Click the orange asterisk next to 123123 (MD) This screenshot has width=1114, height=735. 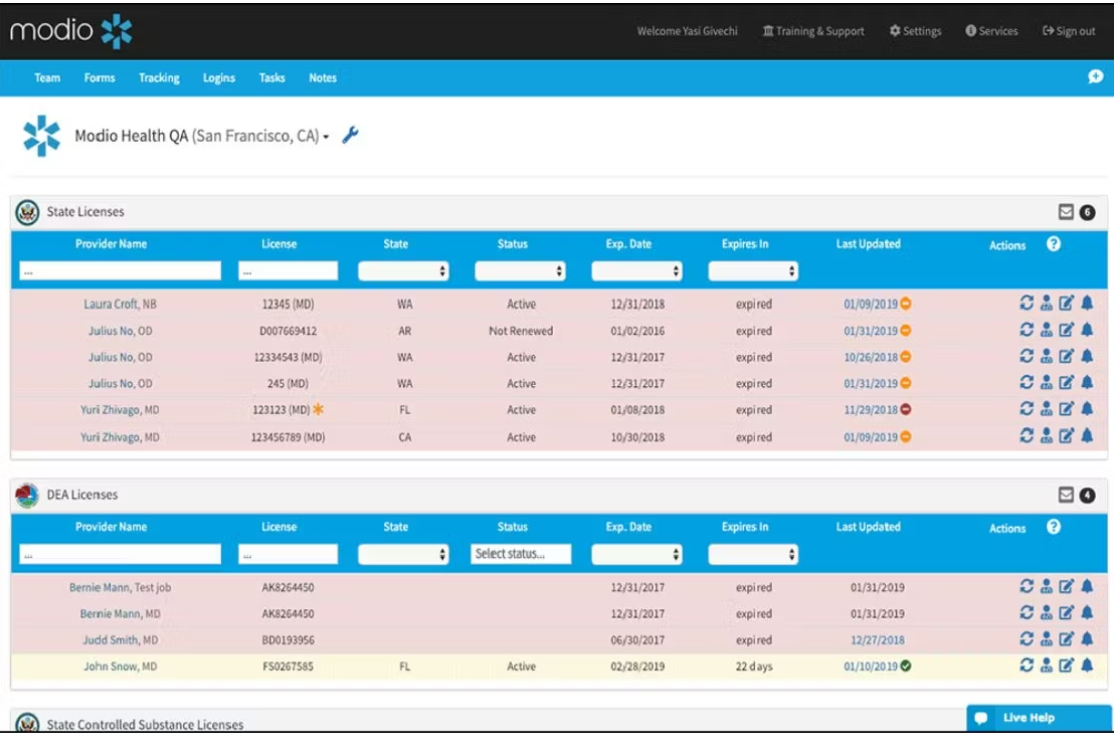point(318,409)
